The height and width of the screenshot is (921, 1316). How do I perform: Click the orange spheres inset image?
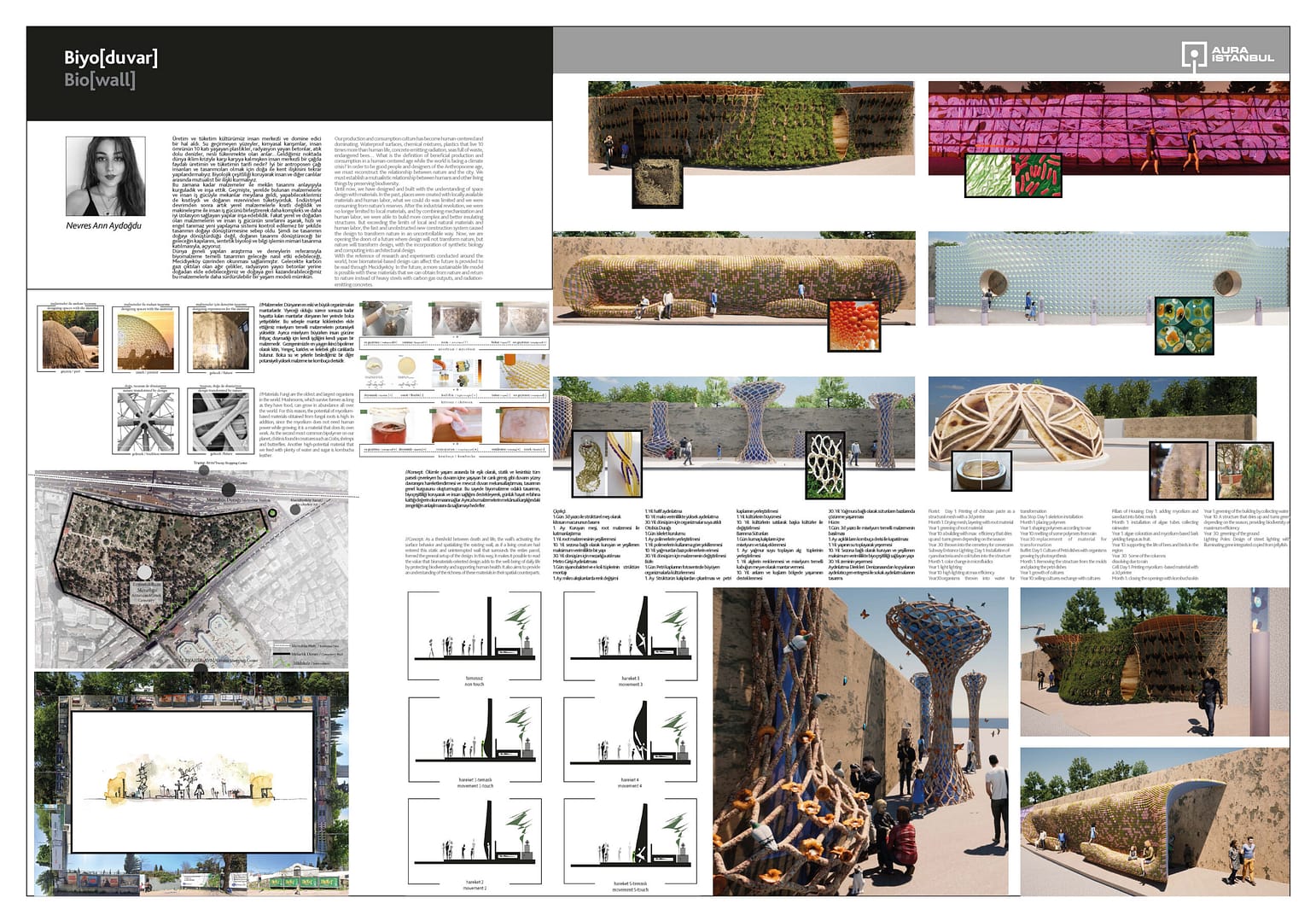pyautogui.click(x=853, y=324)
